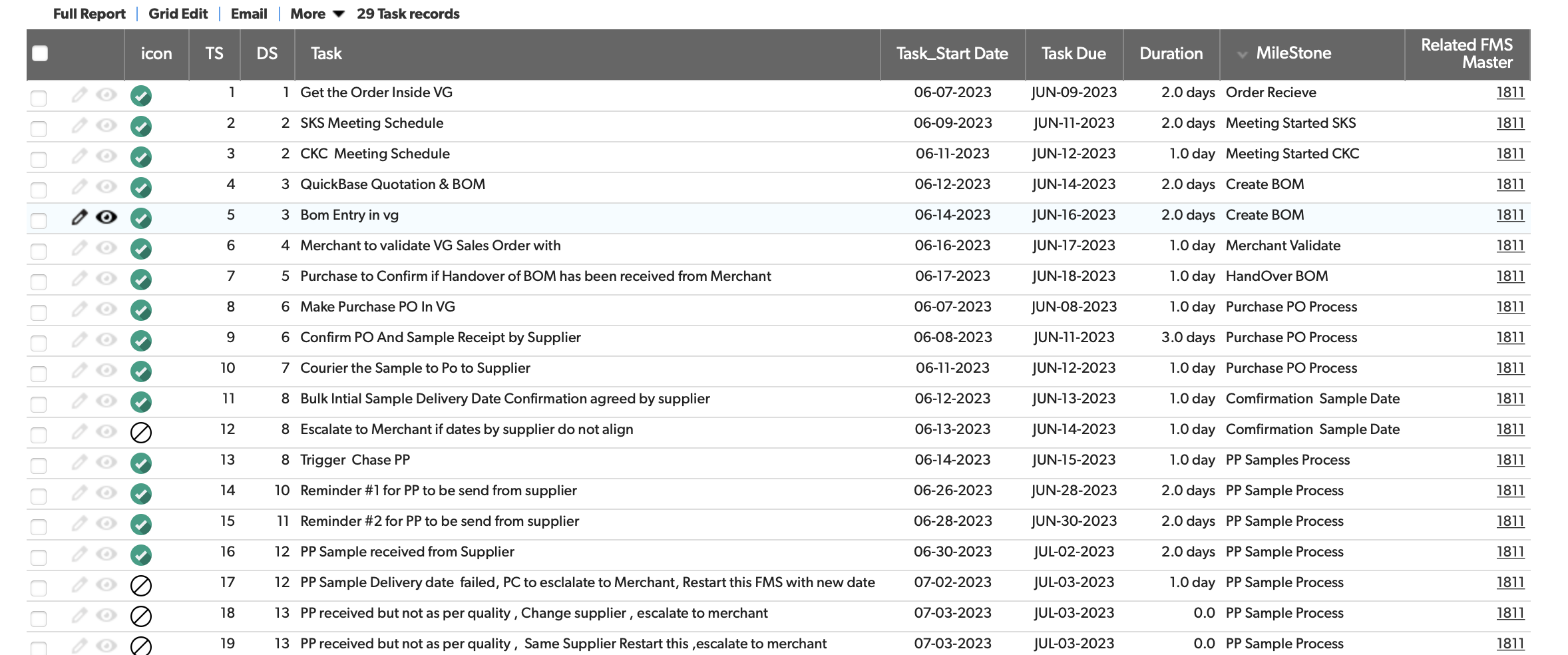Image resolution: width=1568 pixels, height=655 pixels.
Task: View eye icon for CKC Meeting Schedule row
Action: point(106,156)
